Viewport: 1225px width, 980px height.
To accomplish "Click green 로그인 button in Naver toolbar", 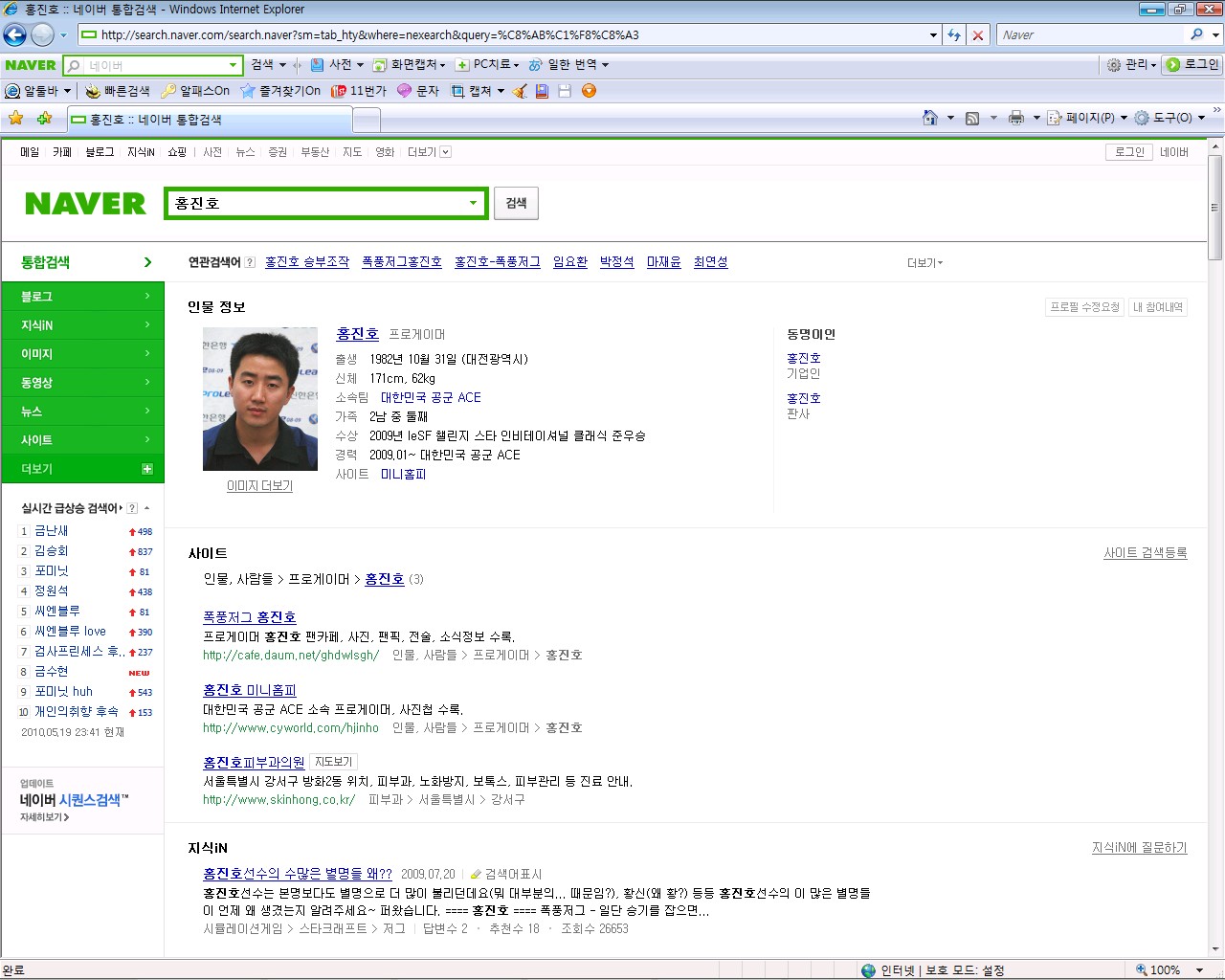I will point(1192,65).
